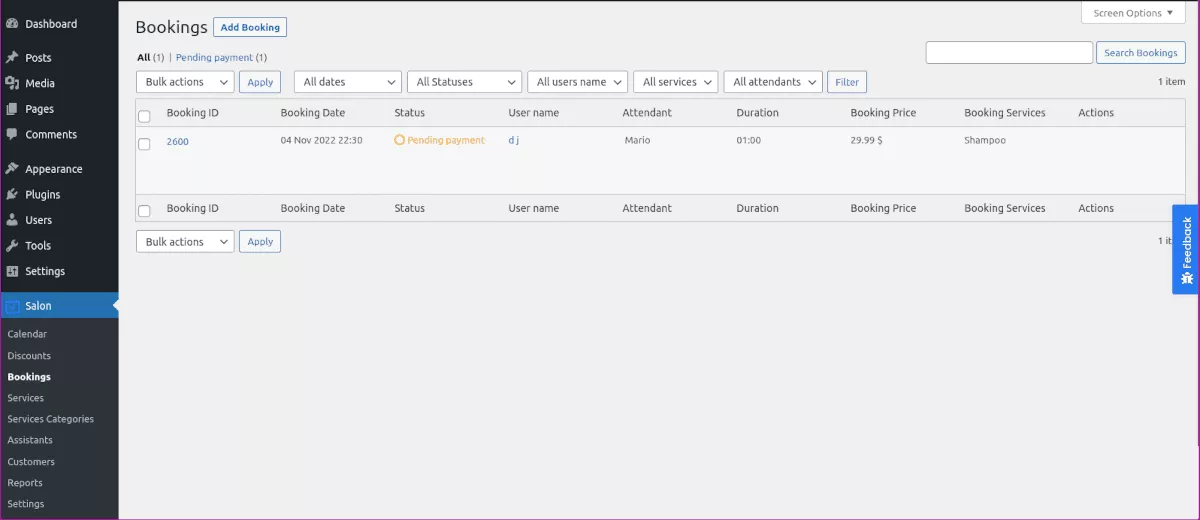Click the Salon menu icon
This screenshot has height=520, width=1200.
[x=12, y=306]
